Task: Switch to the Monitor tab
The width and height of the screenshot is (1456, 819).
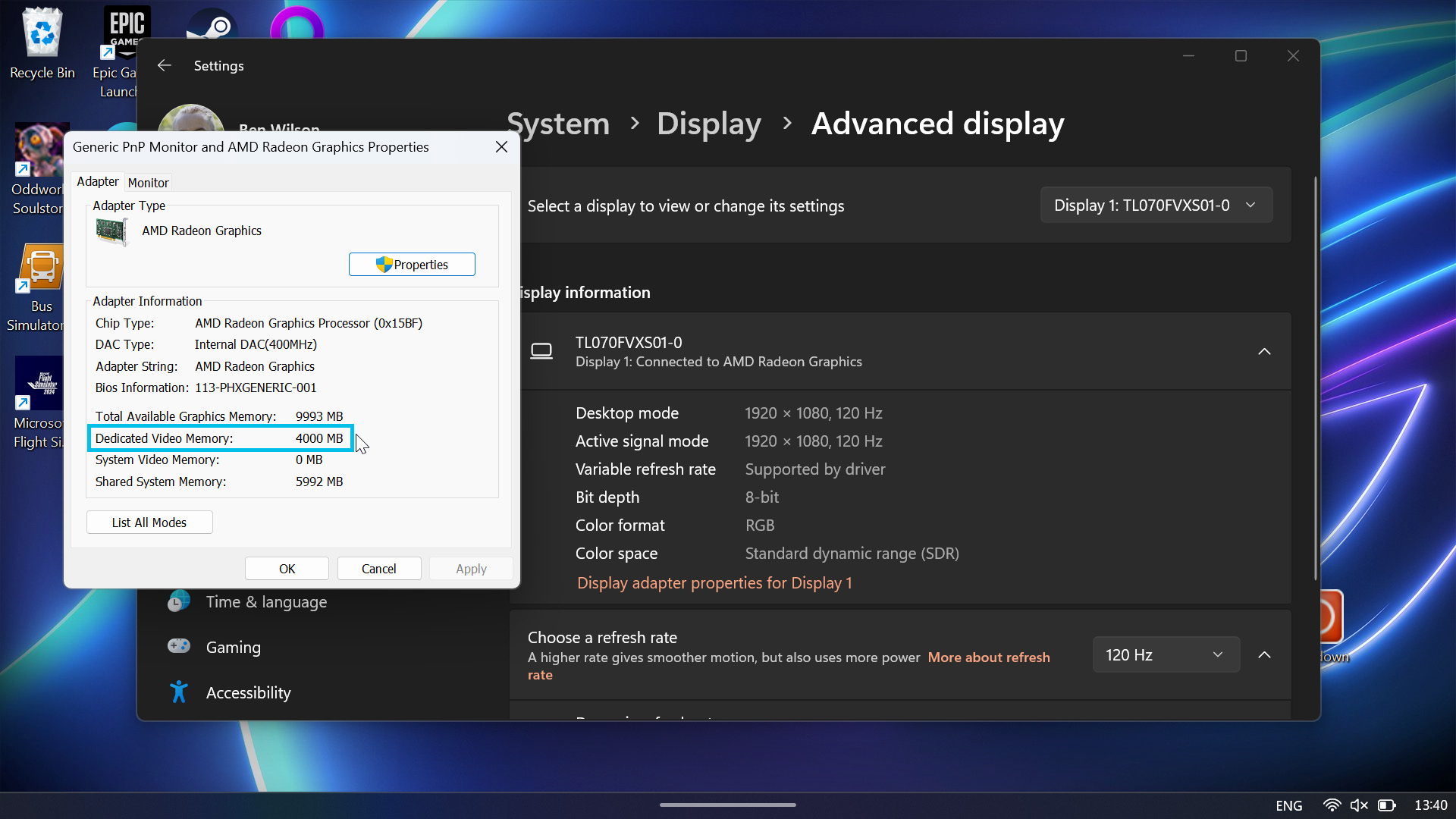Action: pos(147,182)
